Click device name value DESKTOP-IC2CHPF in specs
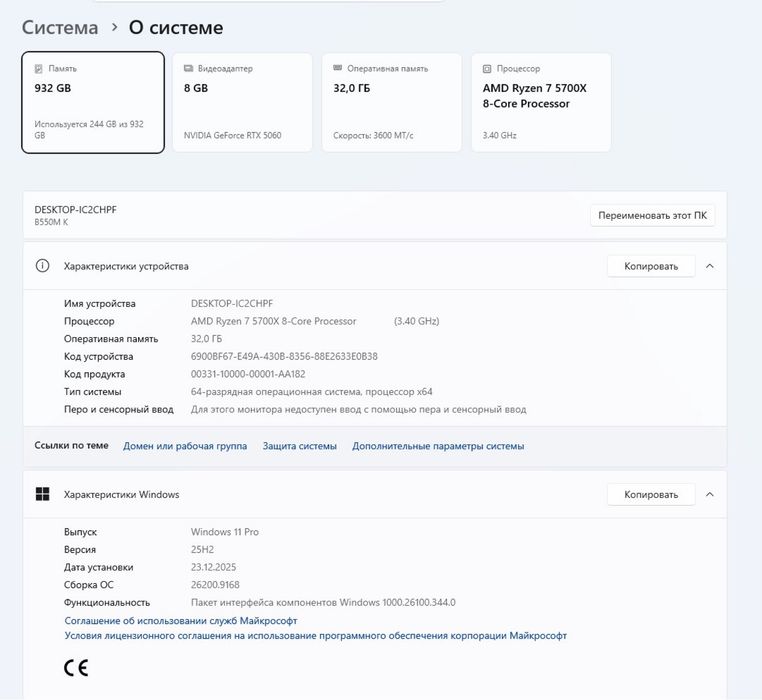This screenshot has height=700, width=762. point(232,303)
